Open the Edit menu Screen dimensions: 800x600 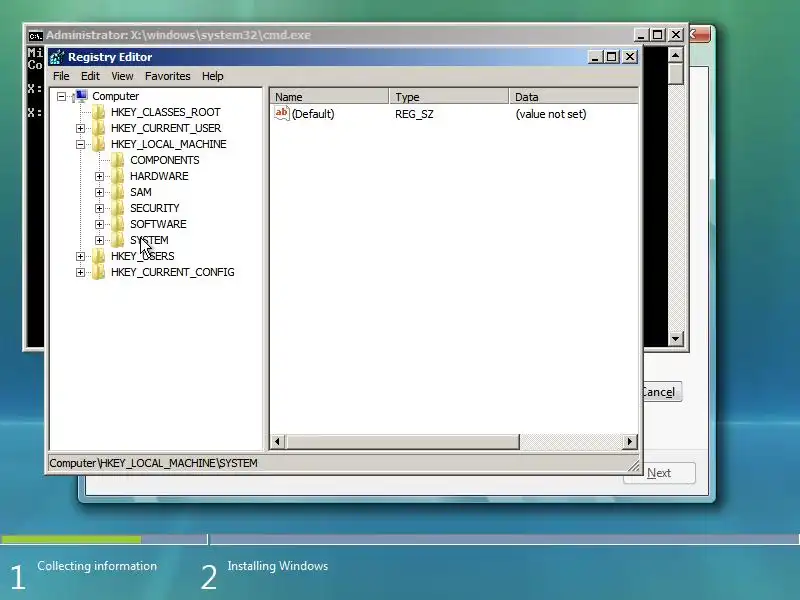click(90, 76)
